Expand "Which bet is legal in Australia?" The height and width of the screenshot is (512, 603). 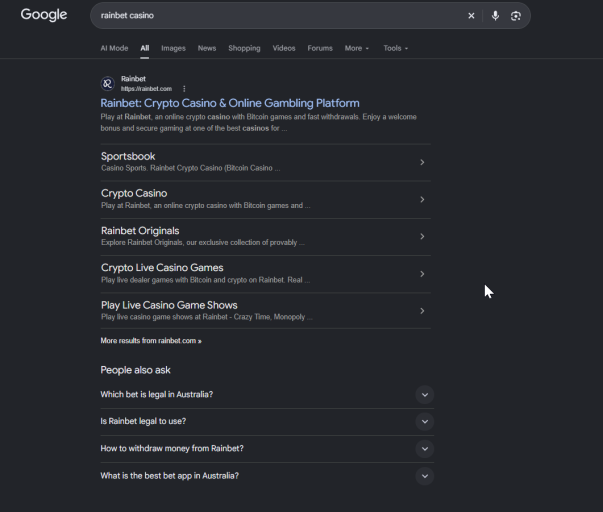267,395
